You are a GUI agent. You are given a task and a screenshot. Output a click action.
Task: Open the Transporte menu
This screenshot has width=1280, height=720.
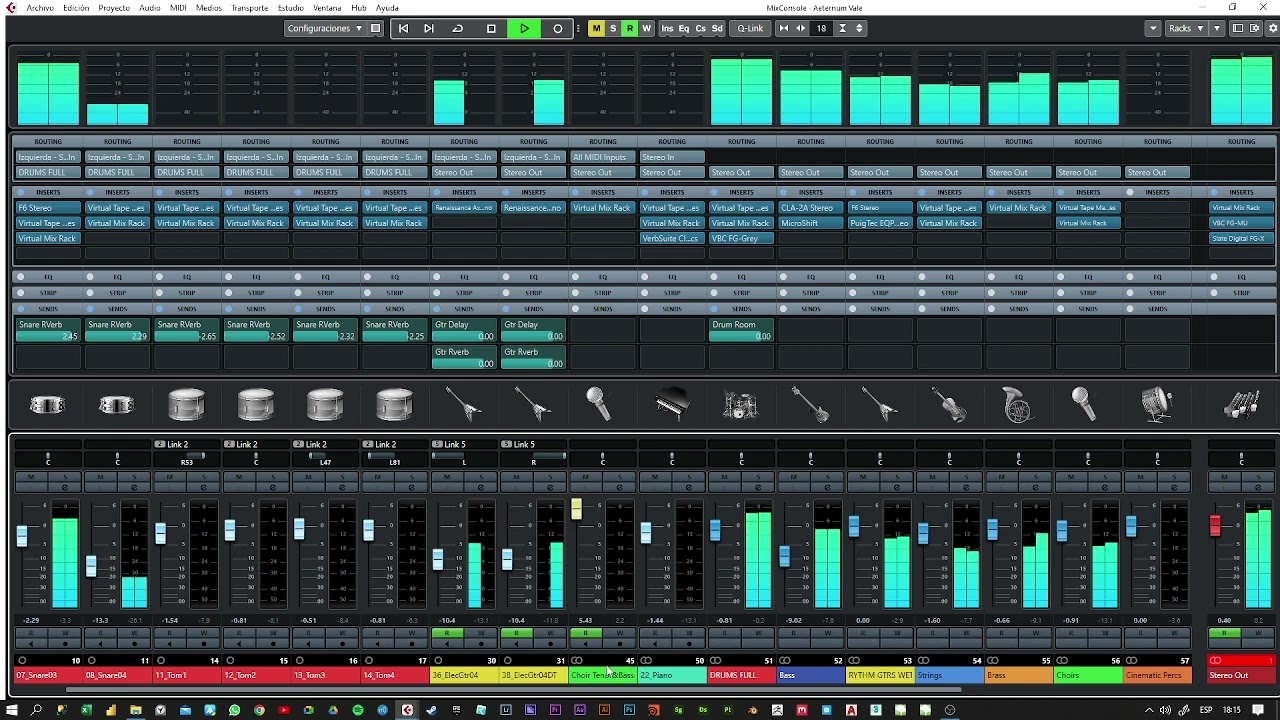(x=250, y=8)
